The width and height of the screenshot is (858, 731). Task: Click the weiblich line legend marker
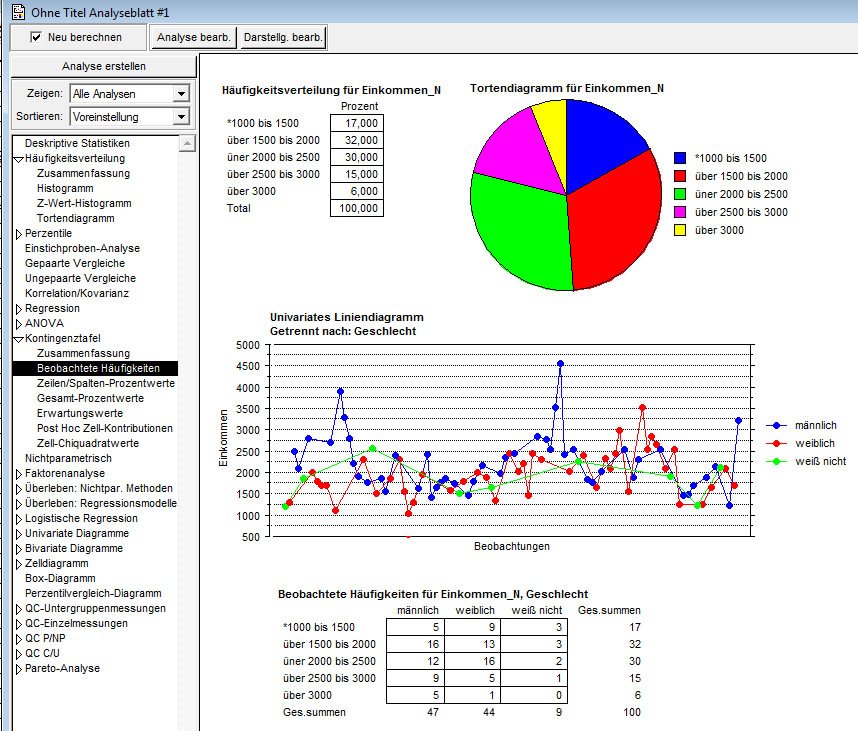pos(776,444)
